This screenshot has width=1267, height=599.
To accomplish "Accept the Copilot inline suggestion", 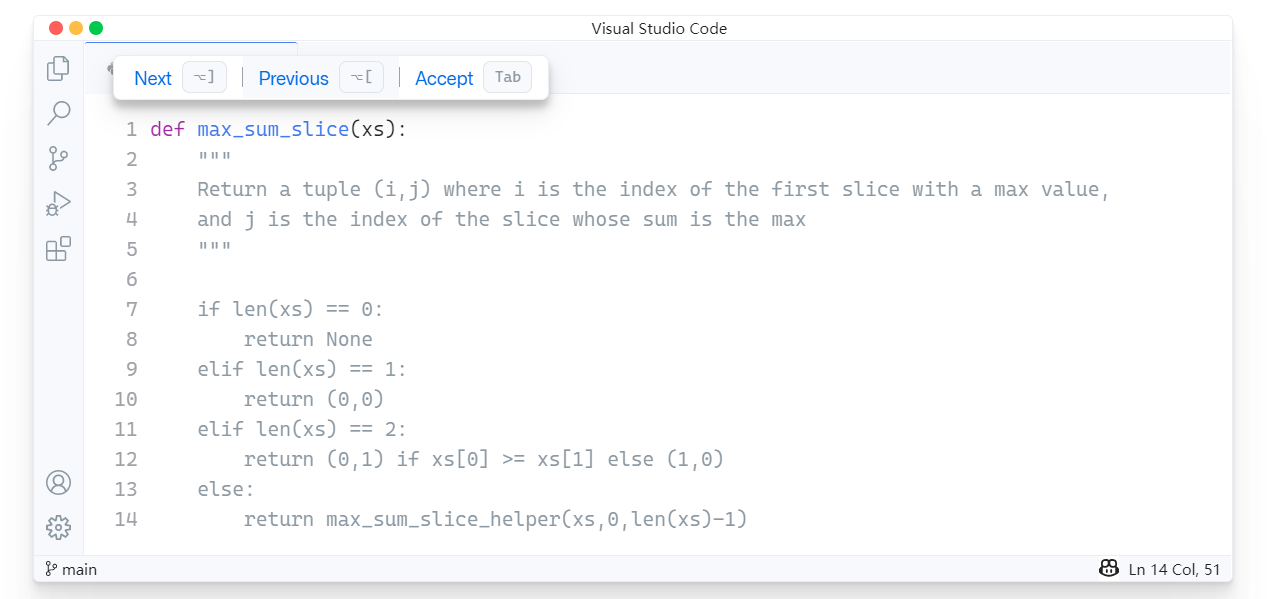I will pos(443,78).
